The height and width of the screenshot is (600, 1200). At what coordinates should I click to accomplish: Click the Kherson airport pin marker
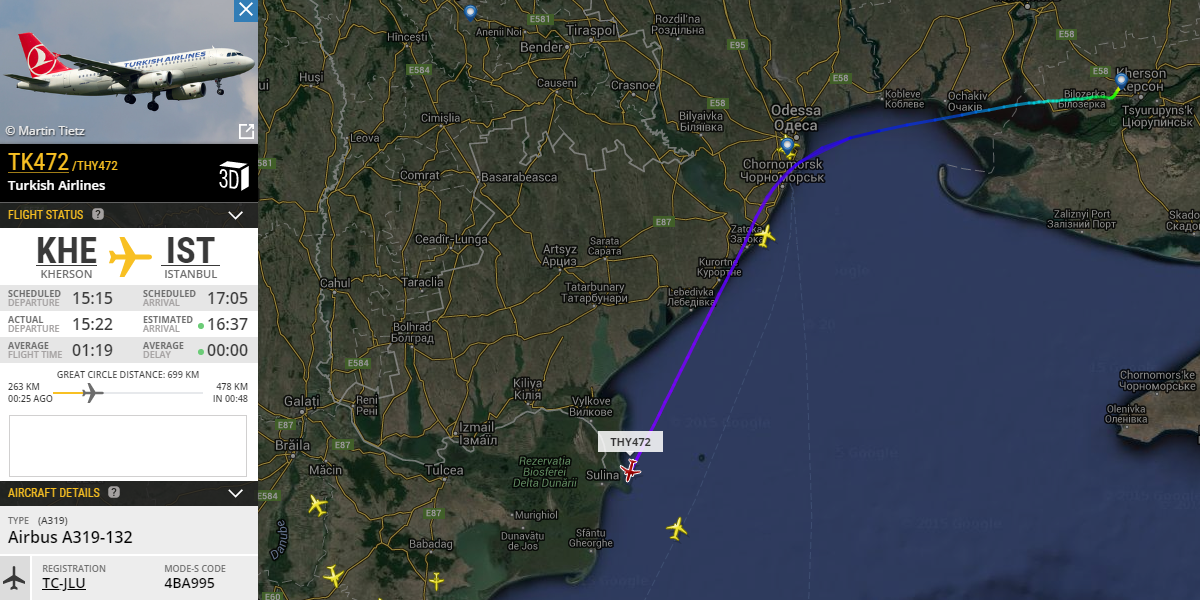(1121, 80)
